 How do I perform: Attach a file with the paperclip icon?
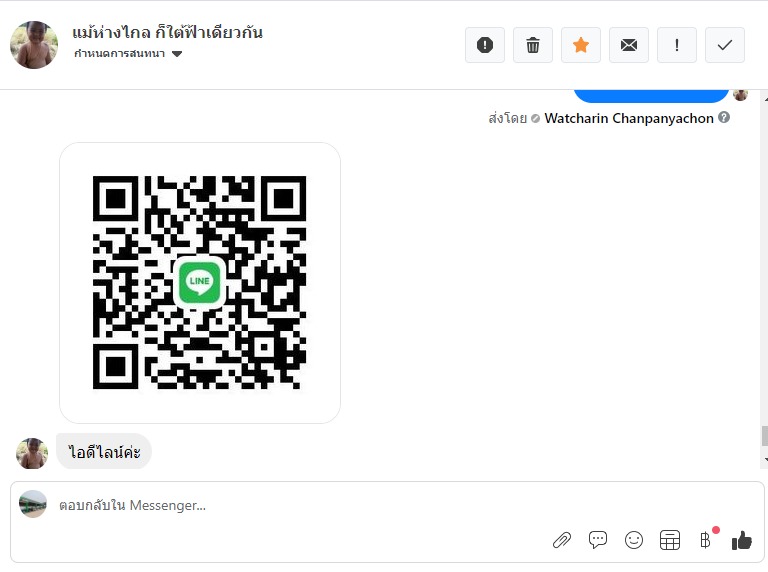click(562, 540)
